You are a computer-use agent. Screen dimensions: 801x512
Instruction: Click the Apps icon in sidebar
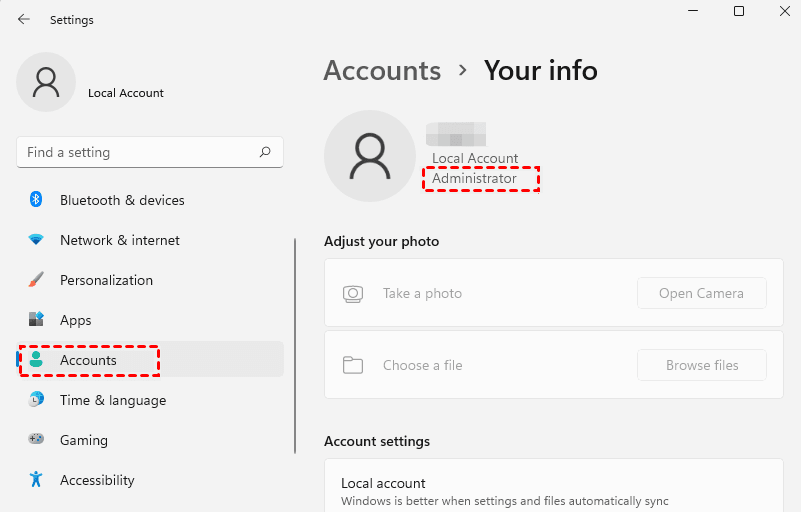36,320
